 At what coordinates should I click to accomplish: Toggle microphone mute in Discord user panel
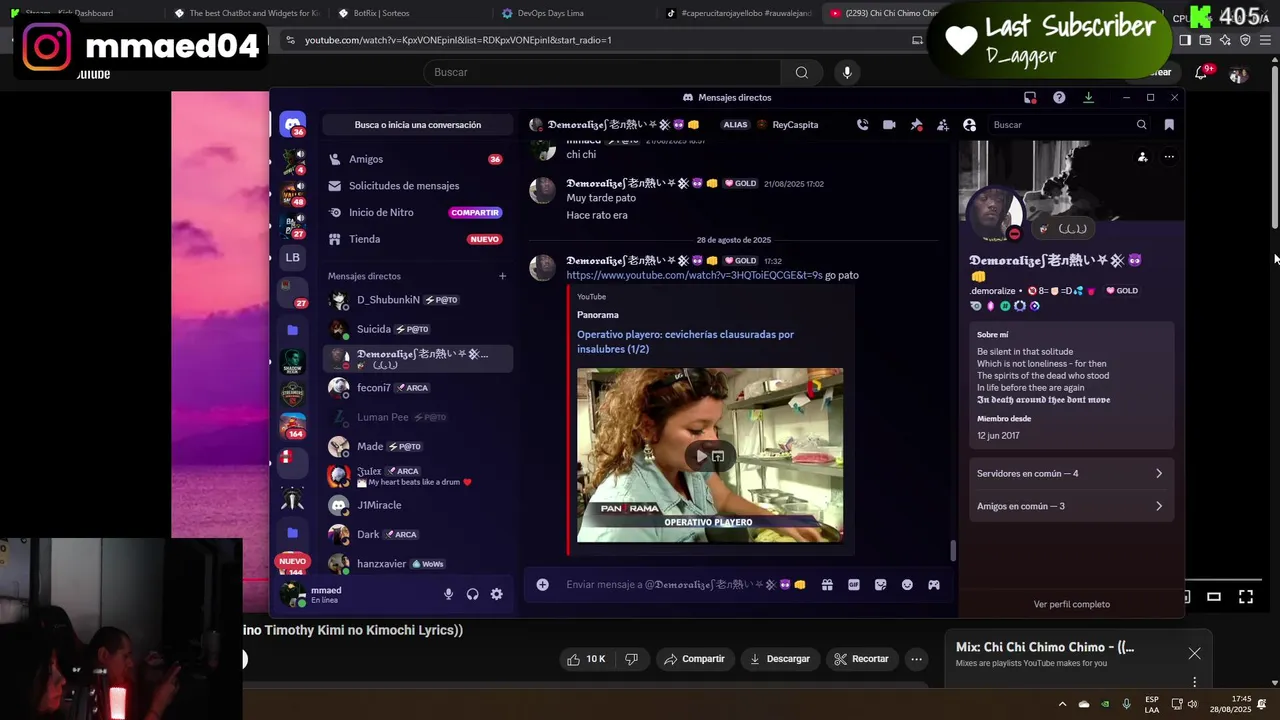[448, 594]
